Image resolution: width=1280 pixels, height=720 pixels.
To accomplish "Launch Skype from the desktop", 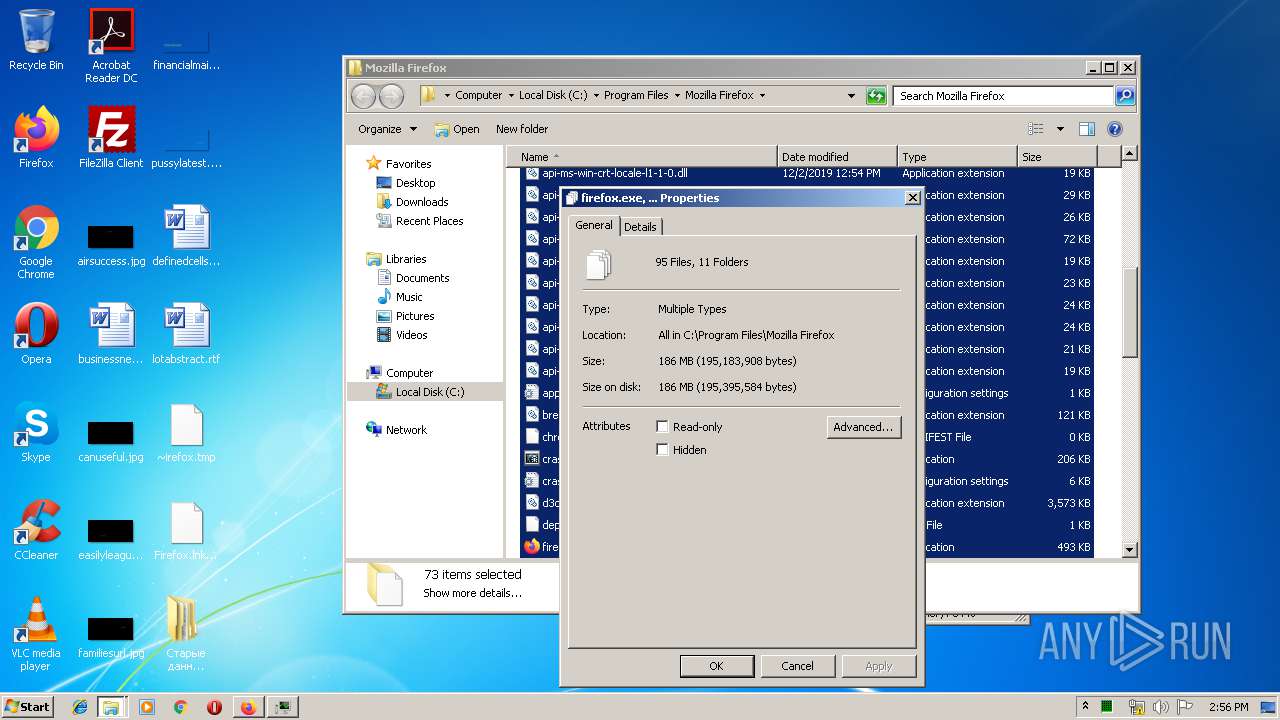I will tap(36, 432).
